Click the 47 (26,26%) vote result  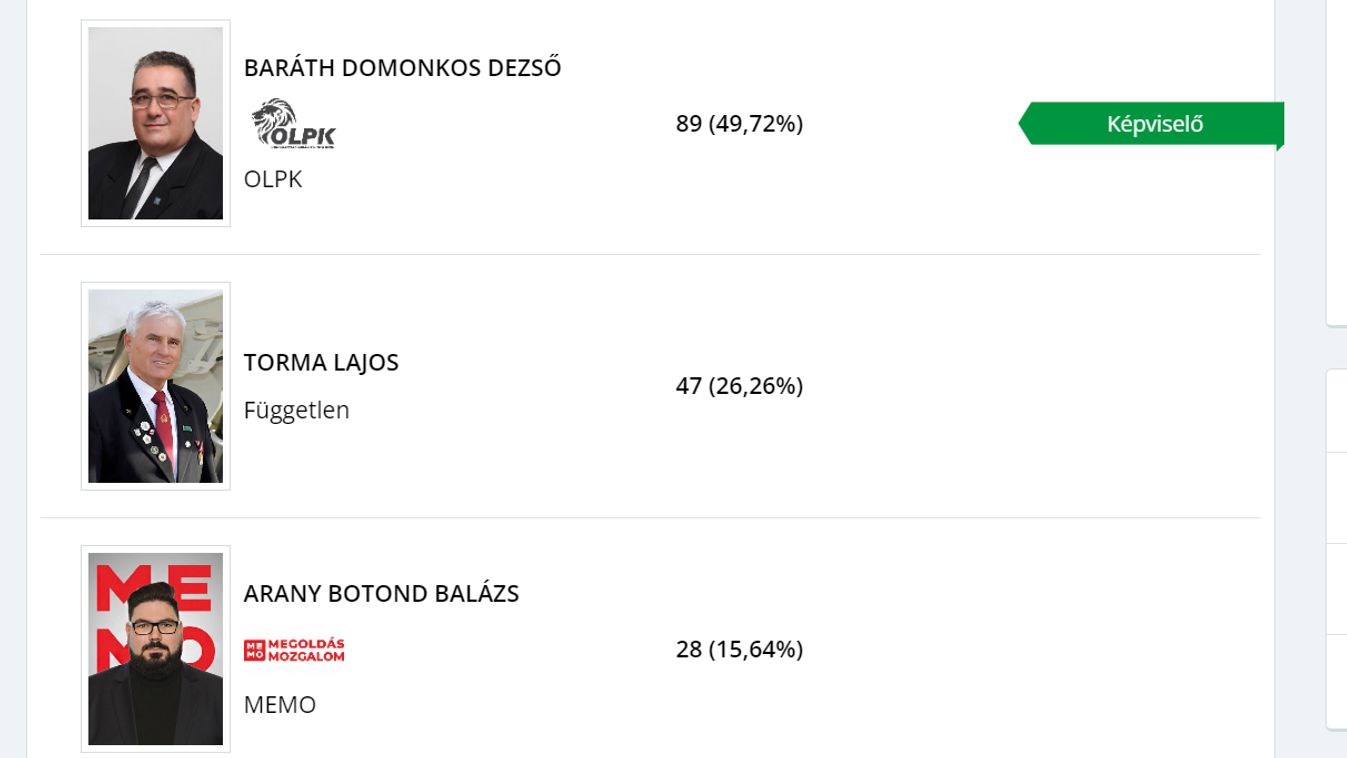739,386
